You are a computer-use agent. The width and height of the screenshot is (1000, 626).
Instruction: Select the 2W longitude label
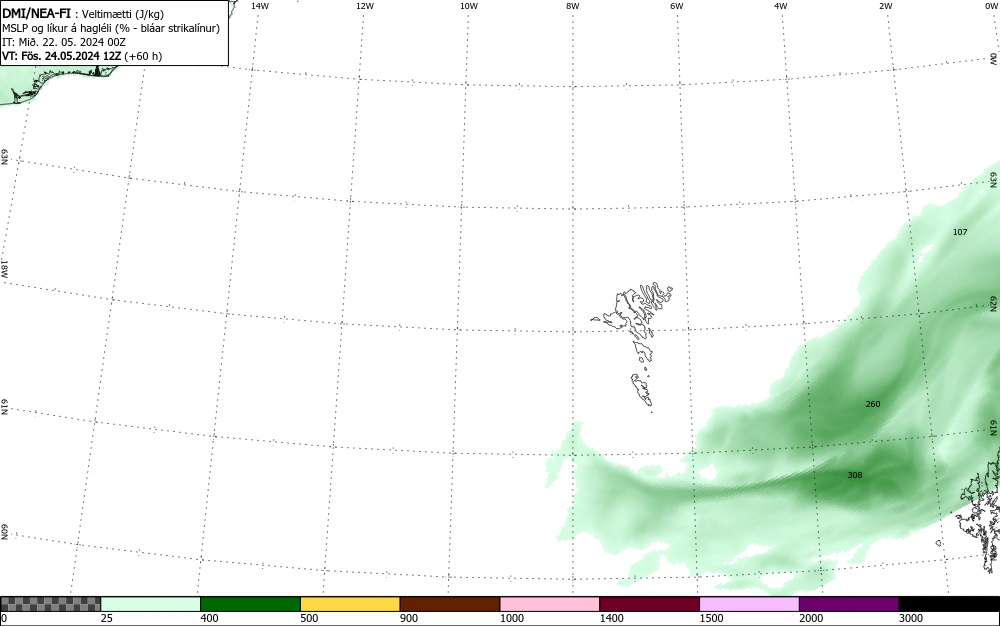pos(885,6)
